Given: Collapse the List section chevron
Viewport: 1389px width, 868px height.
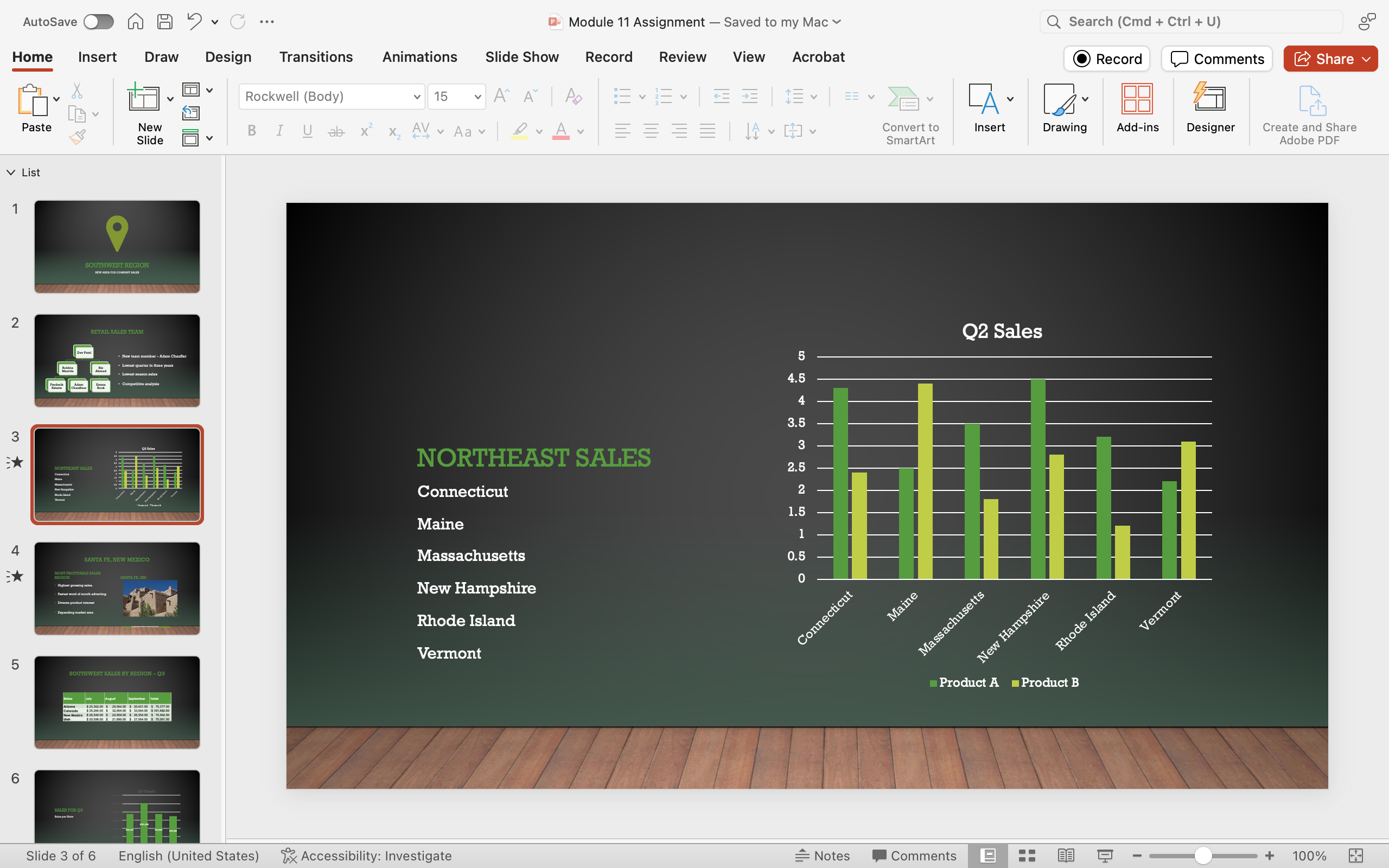Looking at the screenshot, I should tap(11, 172).
